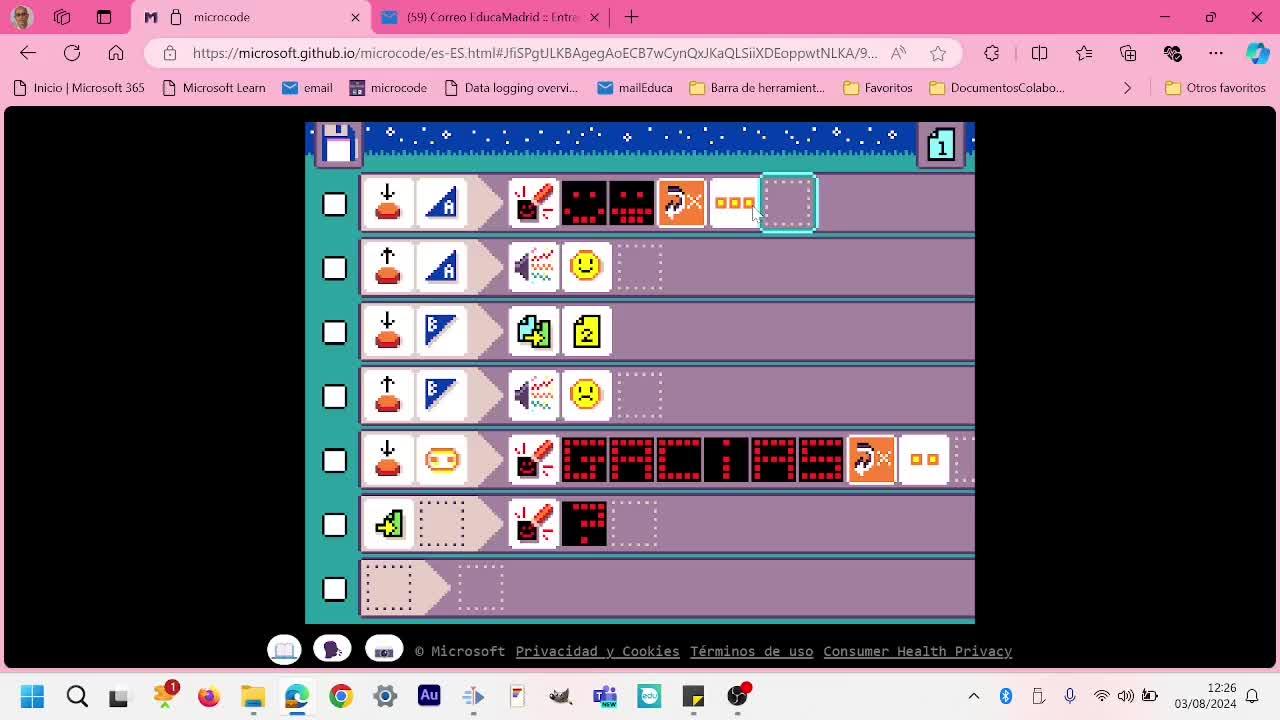Image resolution: width=1280 pixels, height=720 pixels.
Task: Open the Microsoft Learn bookmark
Action: 213,88
